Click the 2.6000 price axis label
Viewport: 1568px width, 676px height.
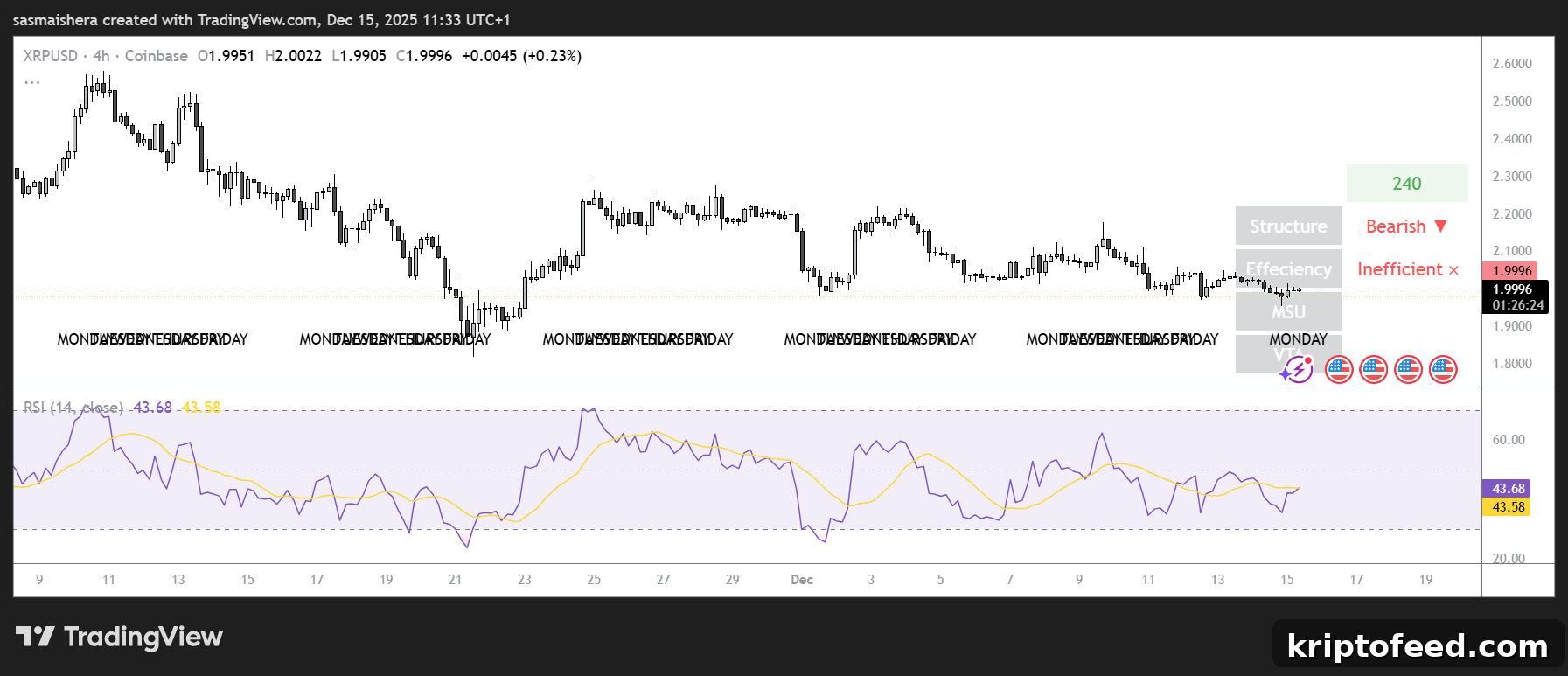(x=1512, y=64)
